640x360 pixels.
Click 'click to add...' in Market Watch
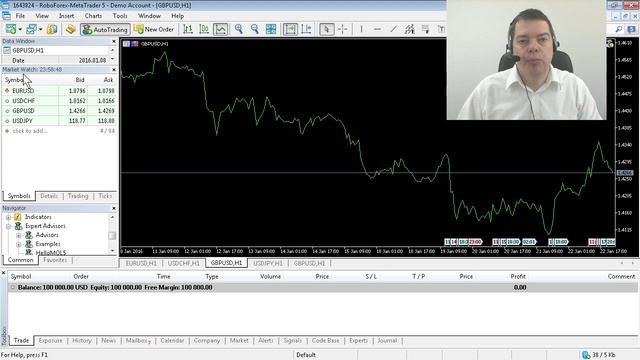coord(30,131)
